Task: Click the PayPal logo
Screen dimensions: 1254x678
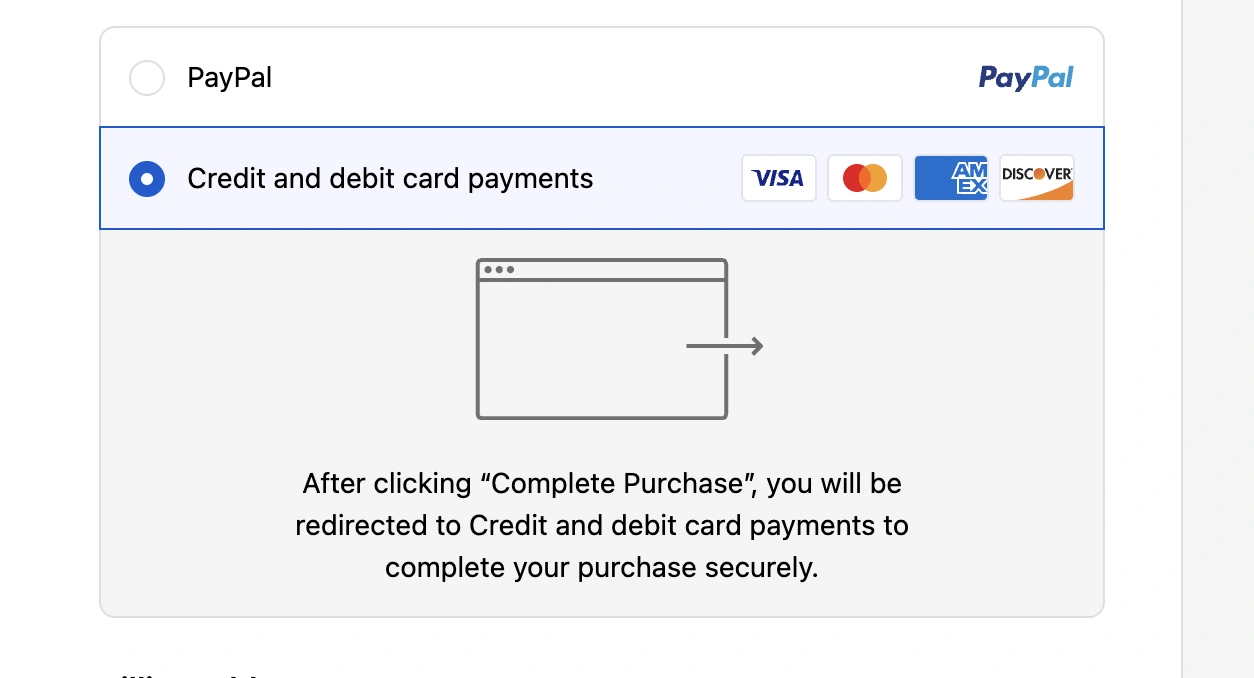Action: tap(1025, 78)
